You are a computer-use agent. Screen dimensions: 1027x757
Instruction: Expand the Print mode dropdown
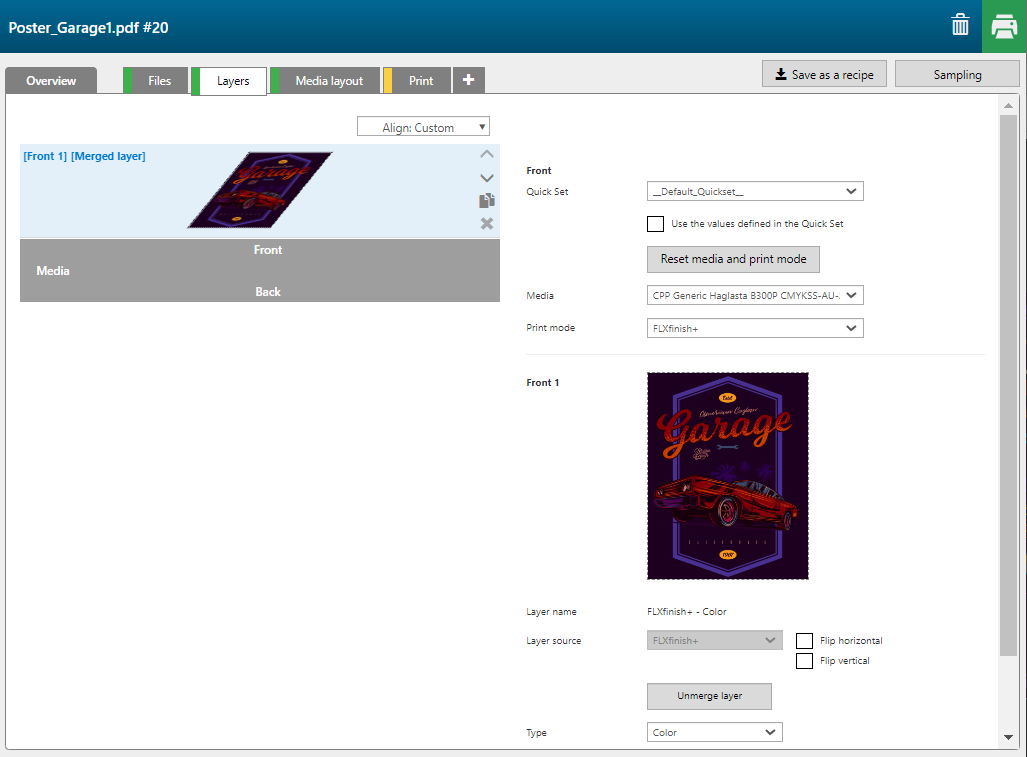click(x=755, y=328)
